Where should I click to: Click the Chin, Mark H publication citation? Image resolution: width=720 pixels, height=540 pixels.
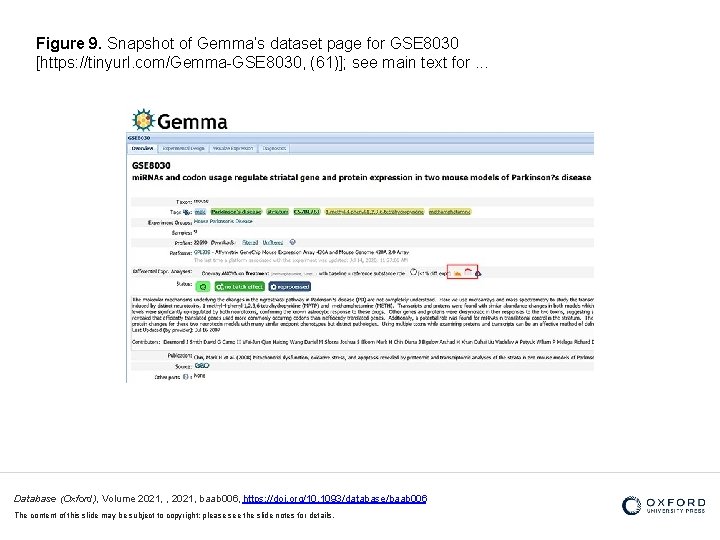coord(394,357)
